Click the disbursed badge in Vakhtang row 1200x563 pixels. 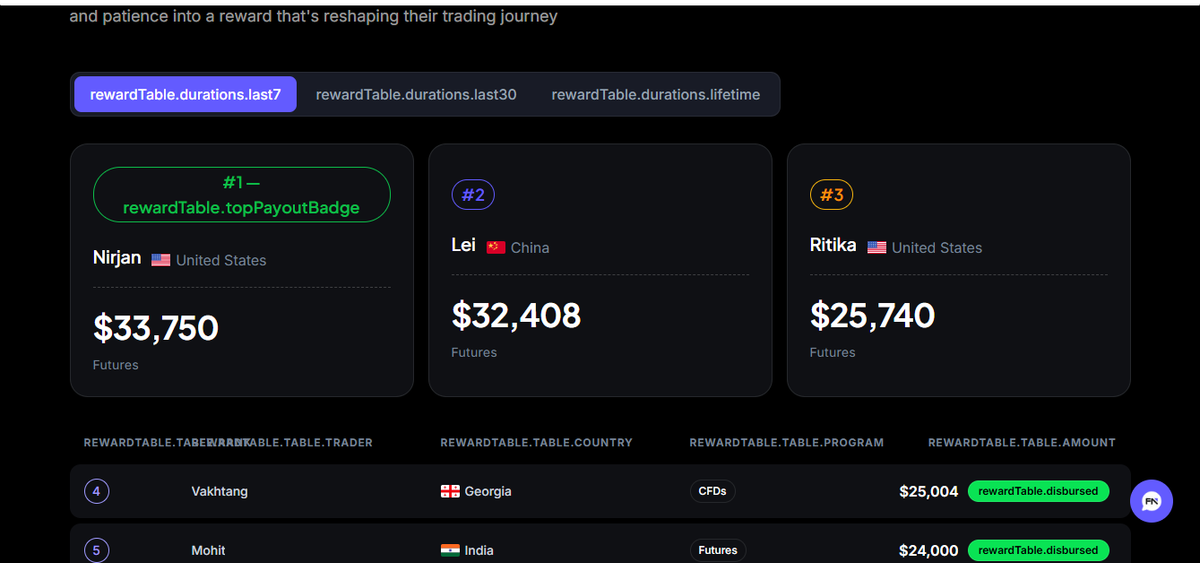point(1038,491)
